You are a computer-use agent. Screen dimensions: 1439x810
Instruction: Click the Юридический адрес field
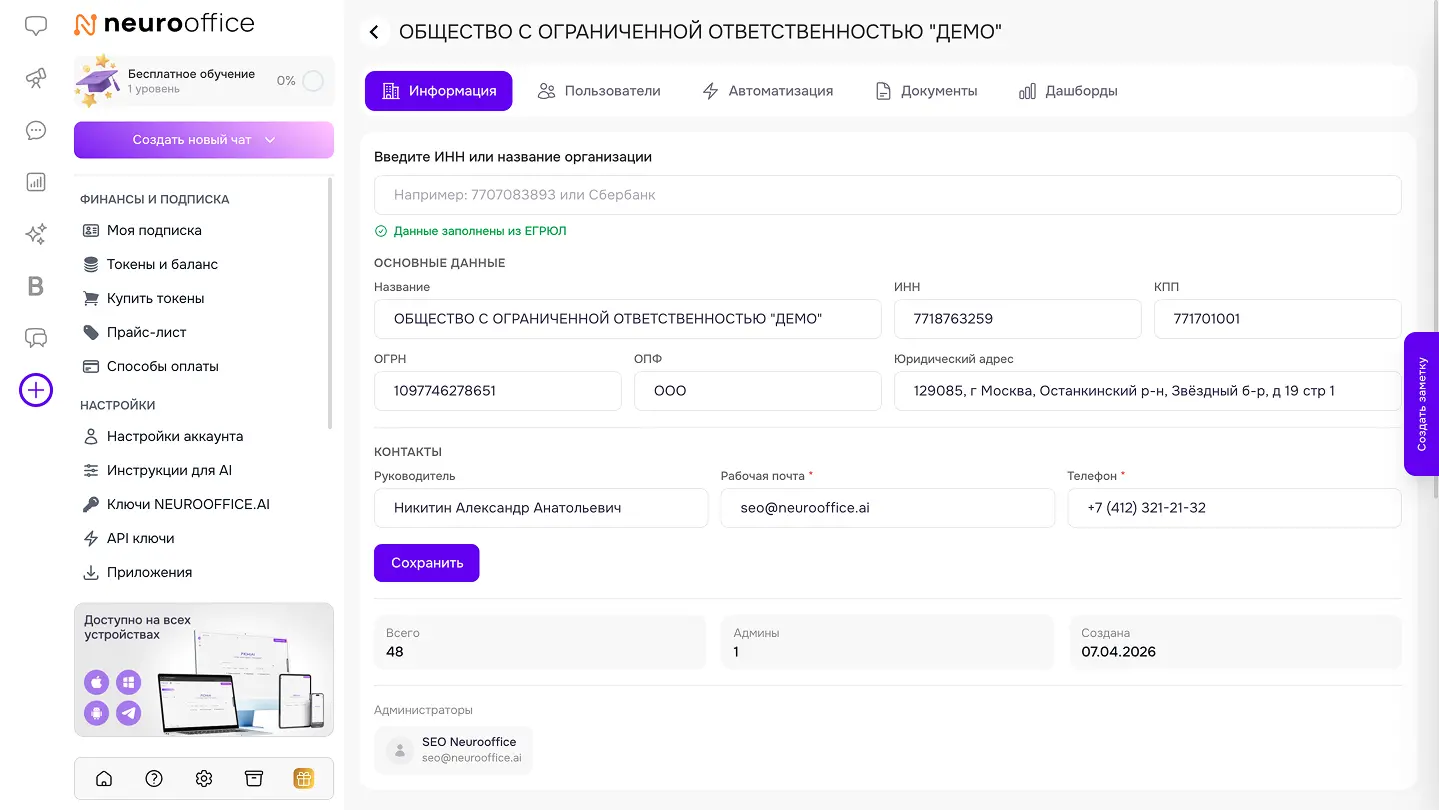(x=1148, y=391)
